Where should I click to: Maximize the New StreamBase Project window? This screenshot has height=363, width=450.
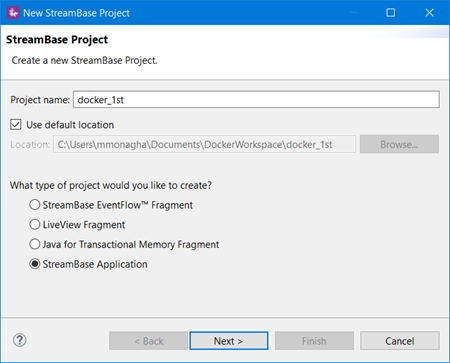(391, 13)
